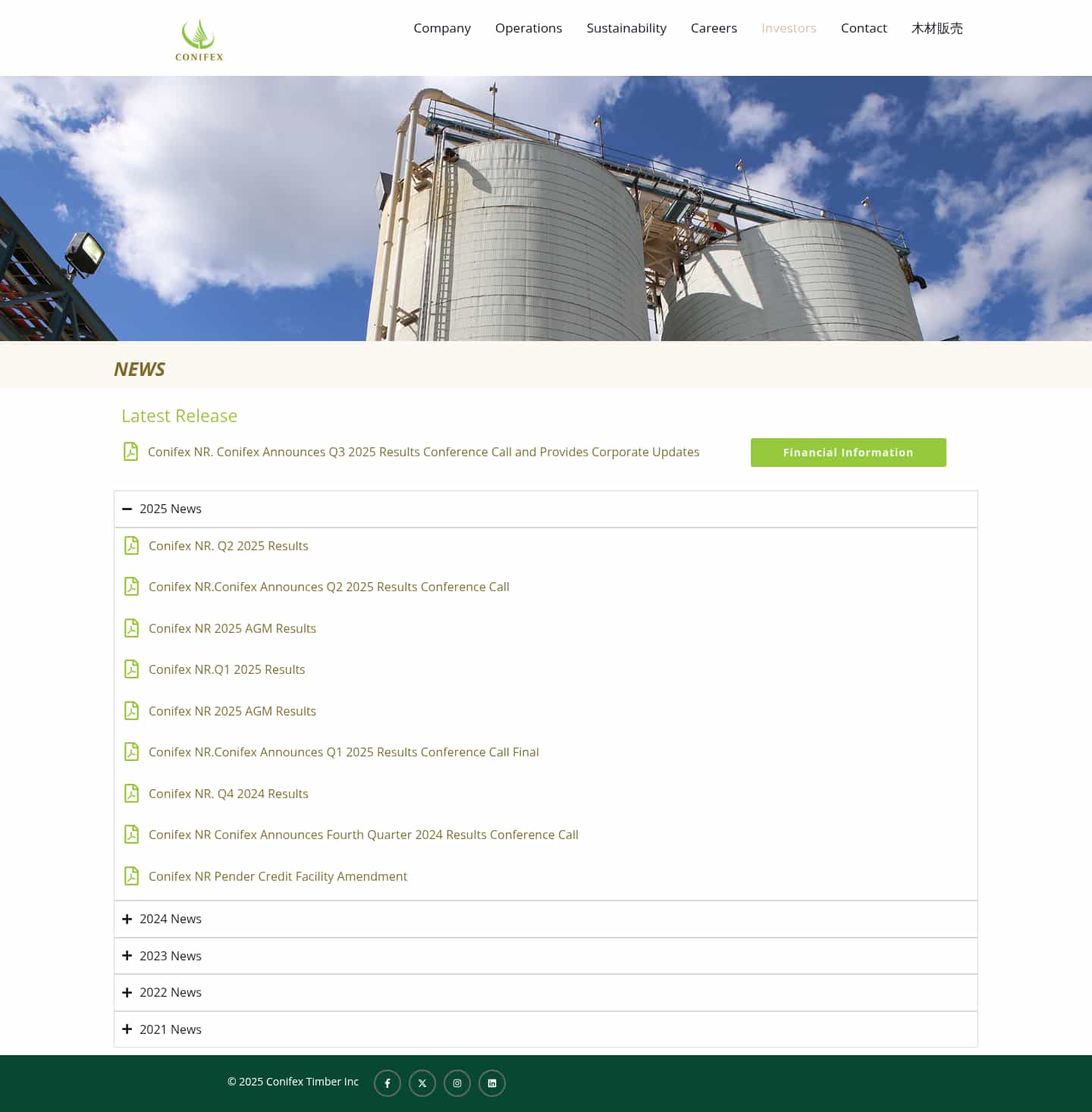Click the Financial Information button
Viewport: 1092px width, 1112px height.
click(849, 453)
